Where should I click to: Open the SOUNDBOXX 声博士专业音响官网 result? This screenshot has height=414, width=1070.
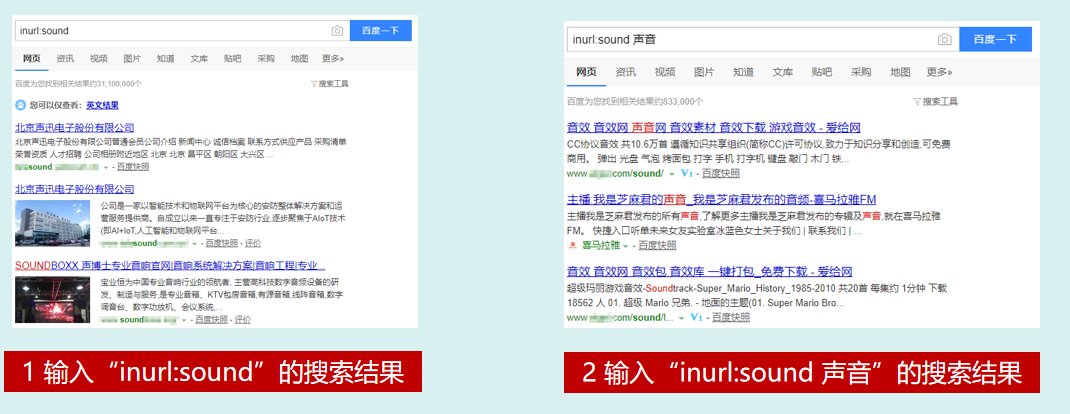pos(170,265)
